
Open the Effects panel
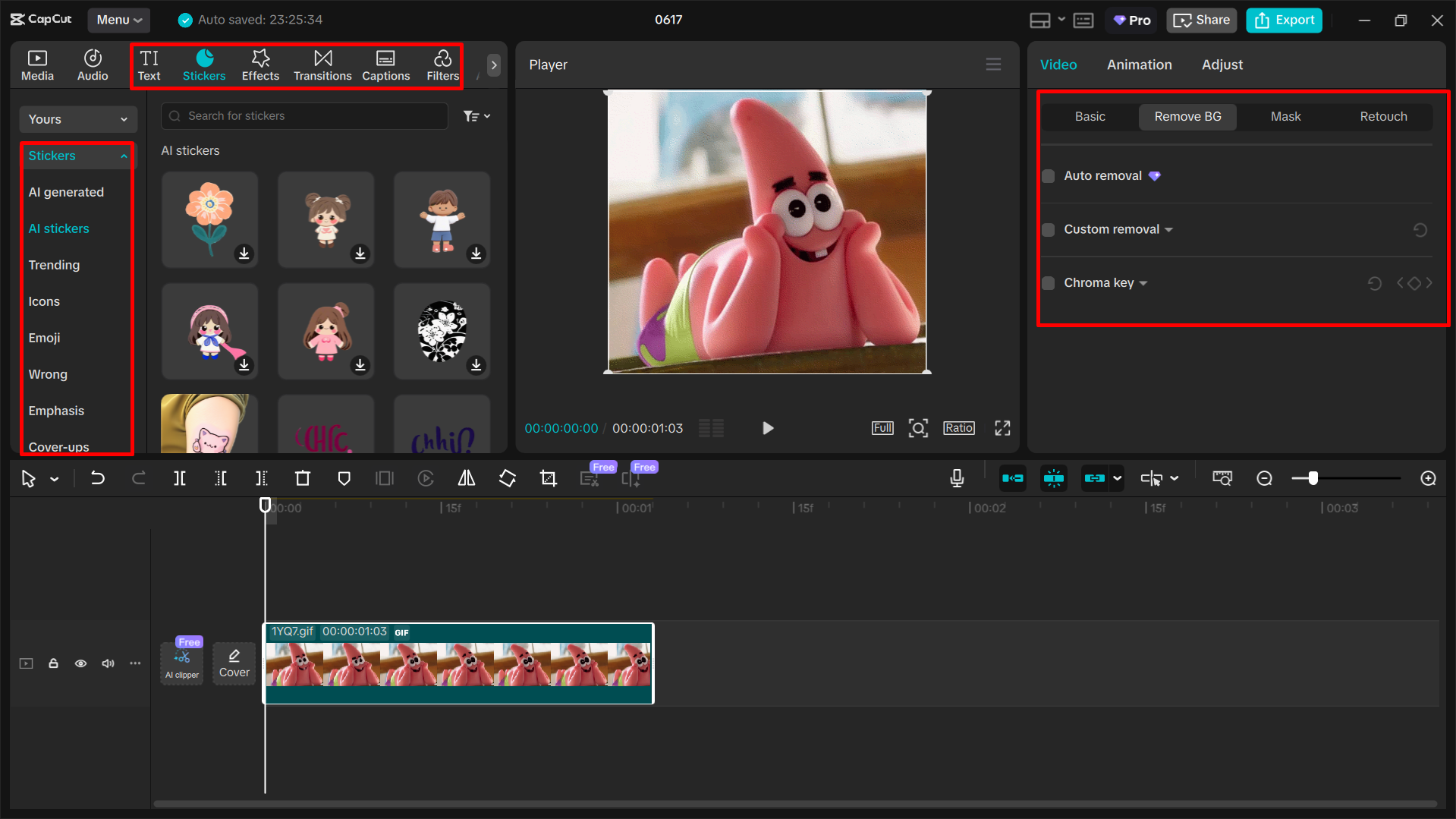coord(260,65)
